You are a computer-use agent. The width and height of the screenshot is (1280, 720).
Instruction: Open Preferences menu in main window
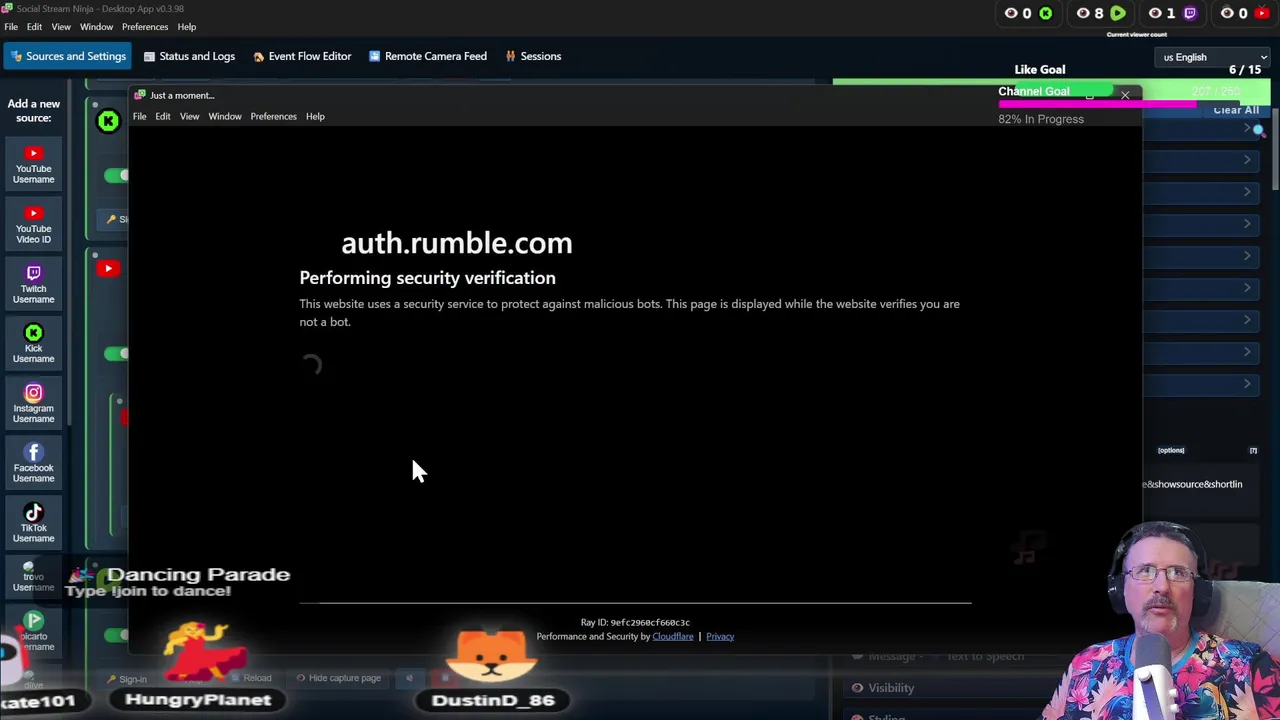145,27
